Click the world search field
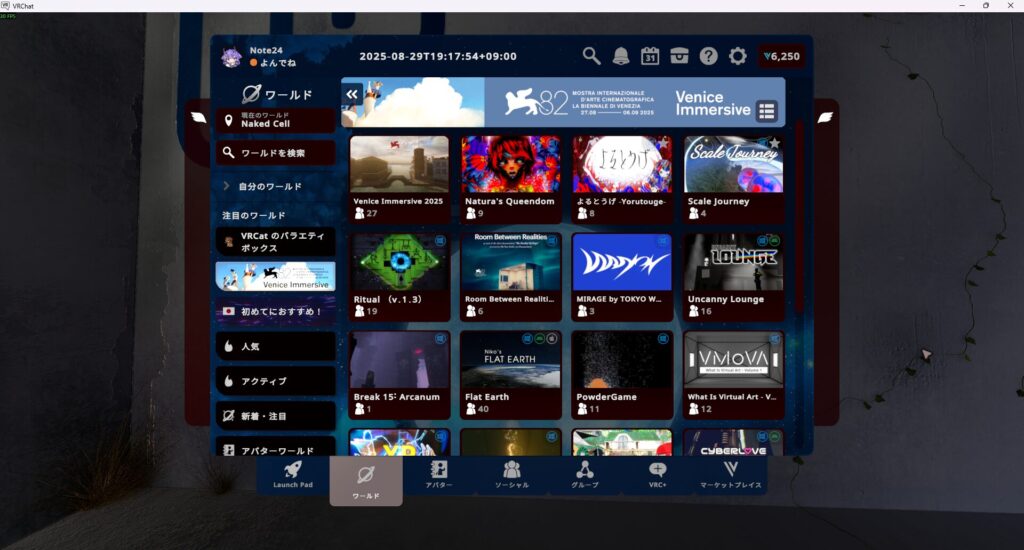This screenshot has width=1024, height=550. tap(276, 153)
